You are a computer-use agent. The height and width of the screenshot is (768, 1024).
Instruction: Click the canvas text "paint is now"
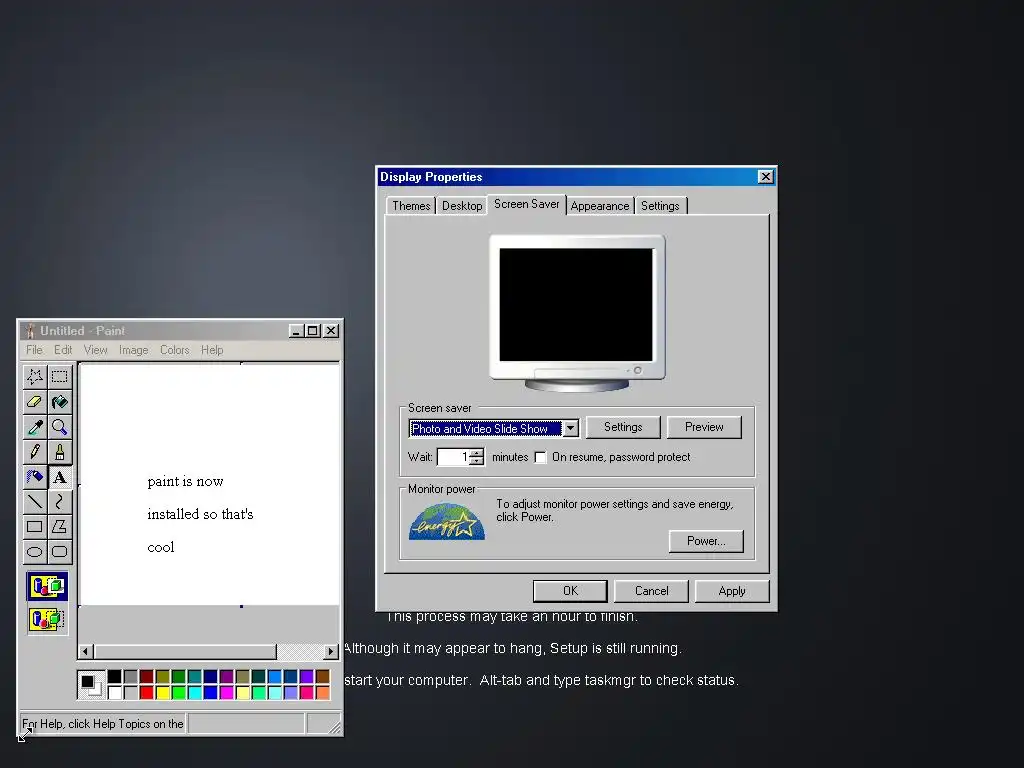[x=185, y=481]
